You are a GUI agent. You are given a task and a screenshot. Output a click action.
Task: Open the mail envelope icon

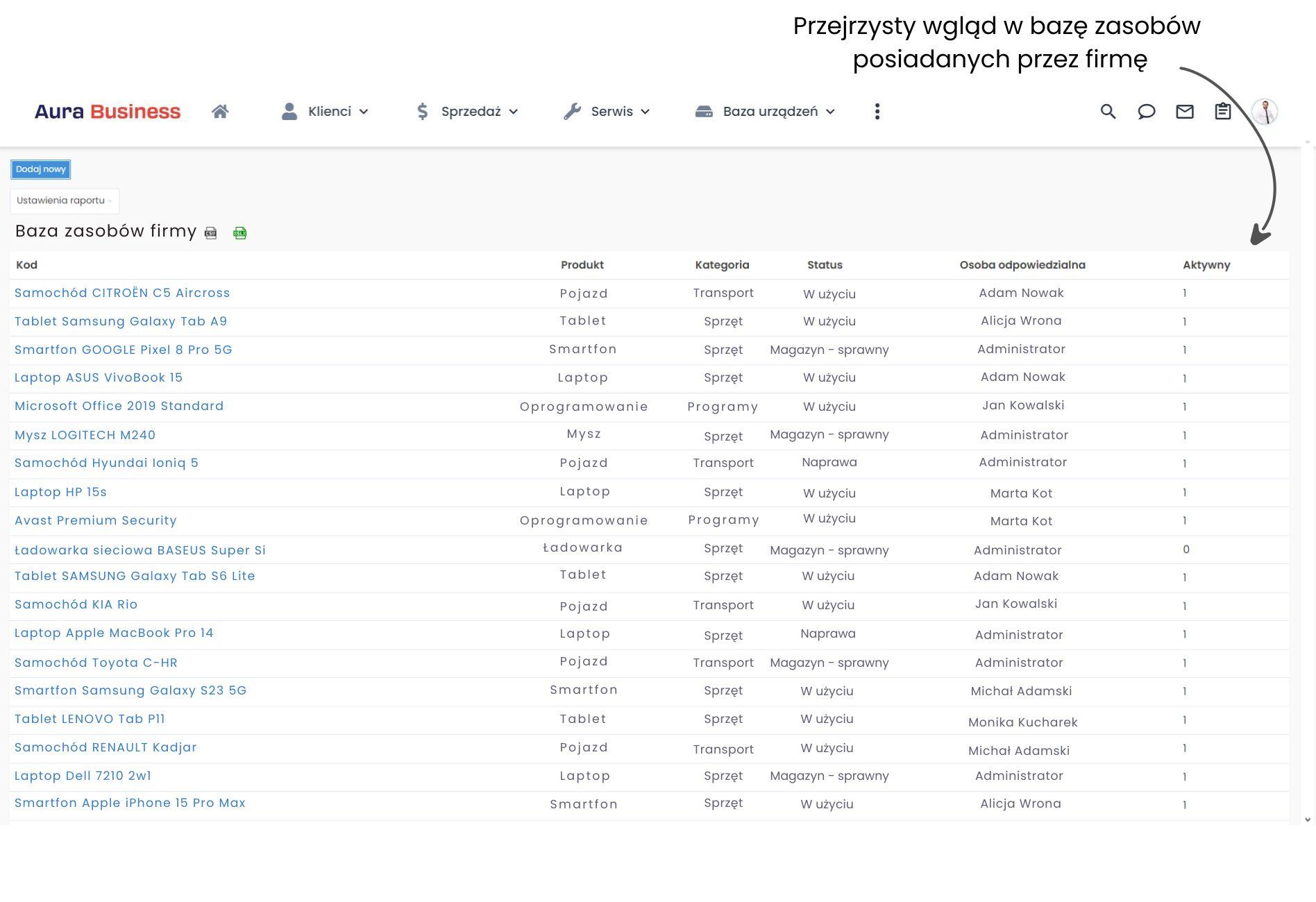(x=1184, y=112)
